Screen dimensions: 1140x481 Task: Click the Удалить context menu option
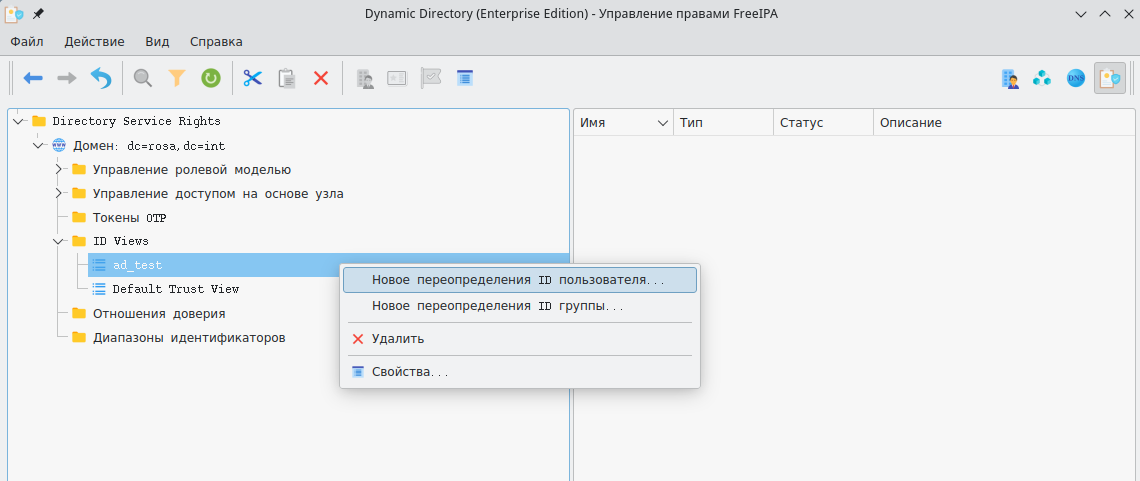[397, 339]
